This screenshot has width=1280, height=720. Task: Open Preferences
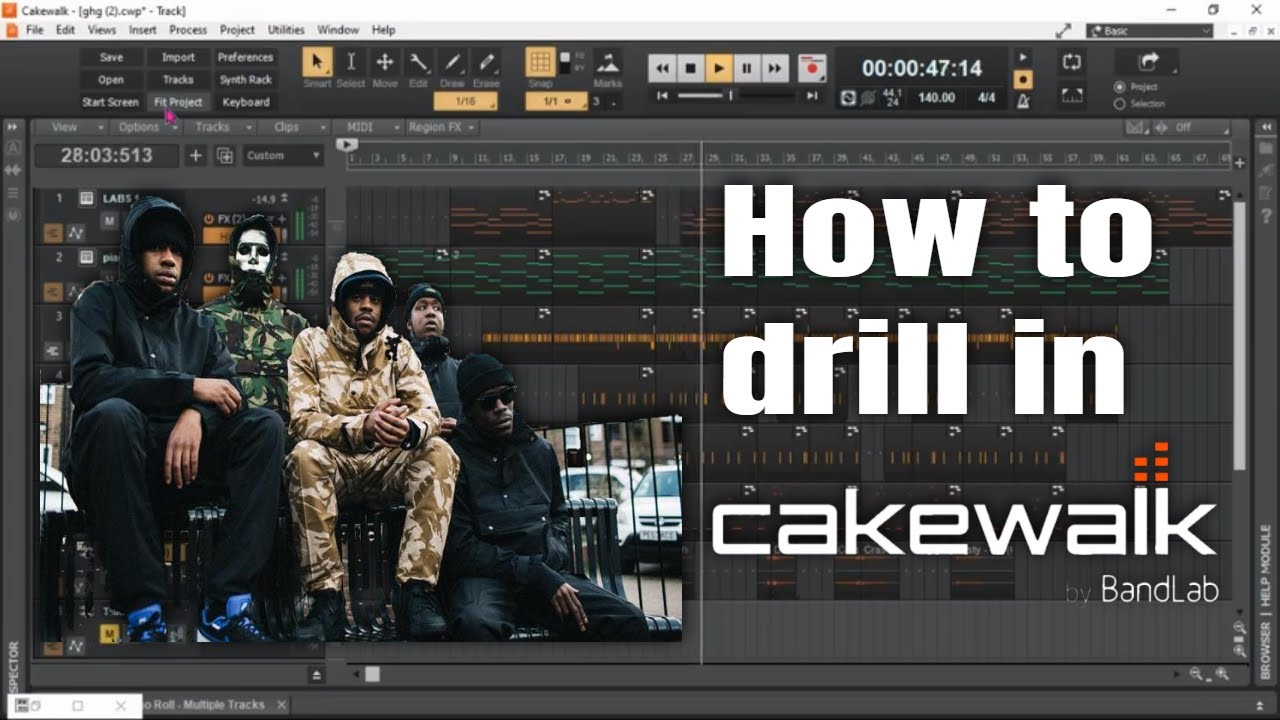tap(245, 58)
